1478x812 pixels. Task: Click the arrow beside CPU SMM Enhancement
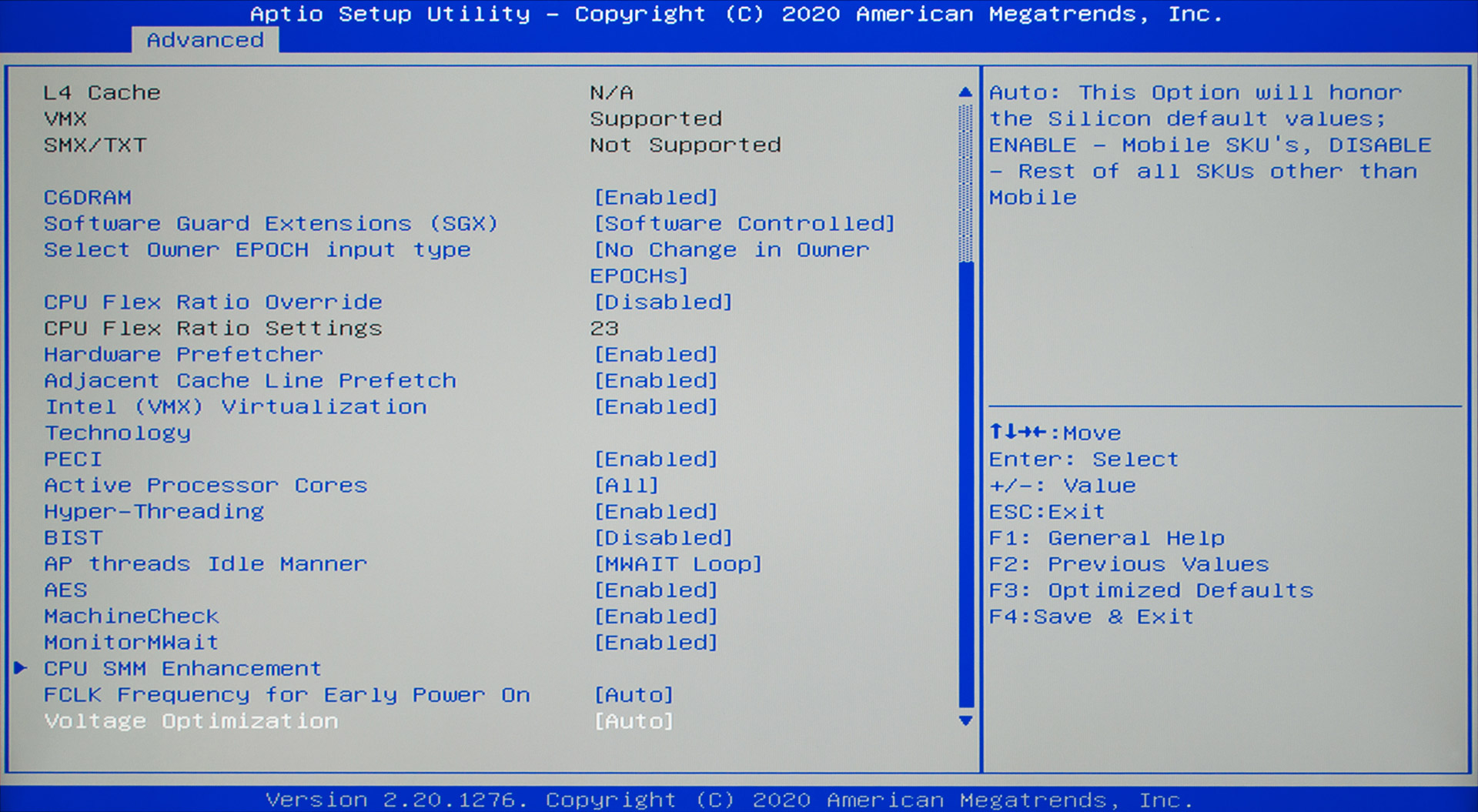point(21,668)
